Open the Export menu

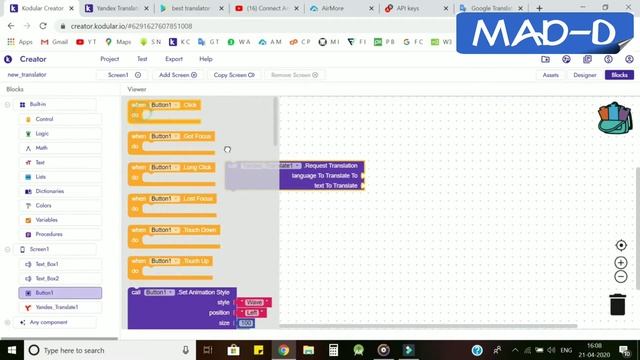[174, 59]
